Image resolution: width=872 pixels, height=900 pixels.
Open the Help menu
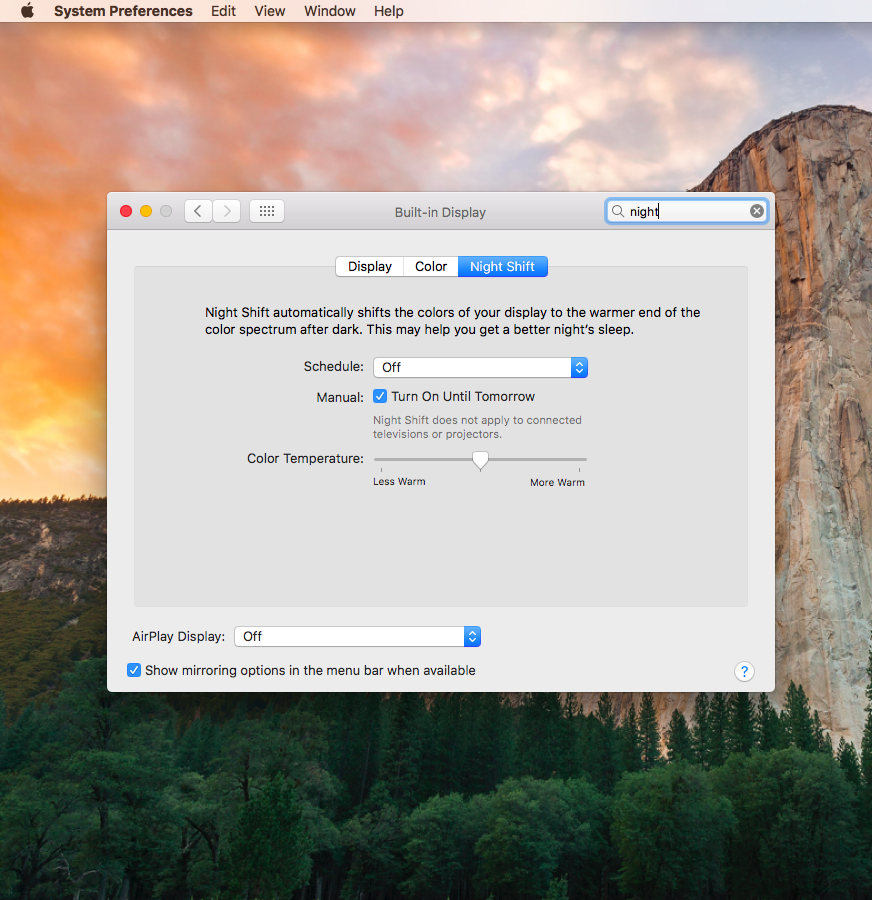pos(389,11)
